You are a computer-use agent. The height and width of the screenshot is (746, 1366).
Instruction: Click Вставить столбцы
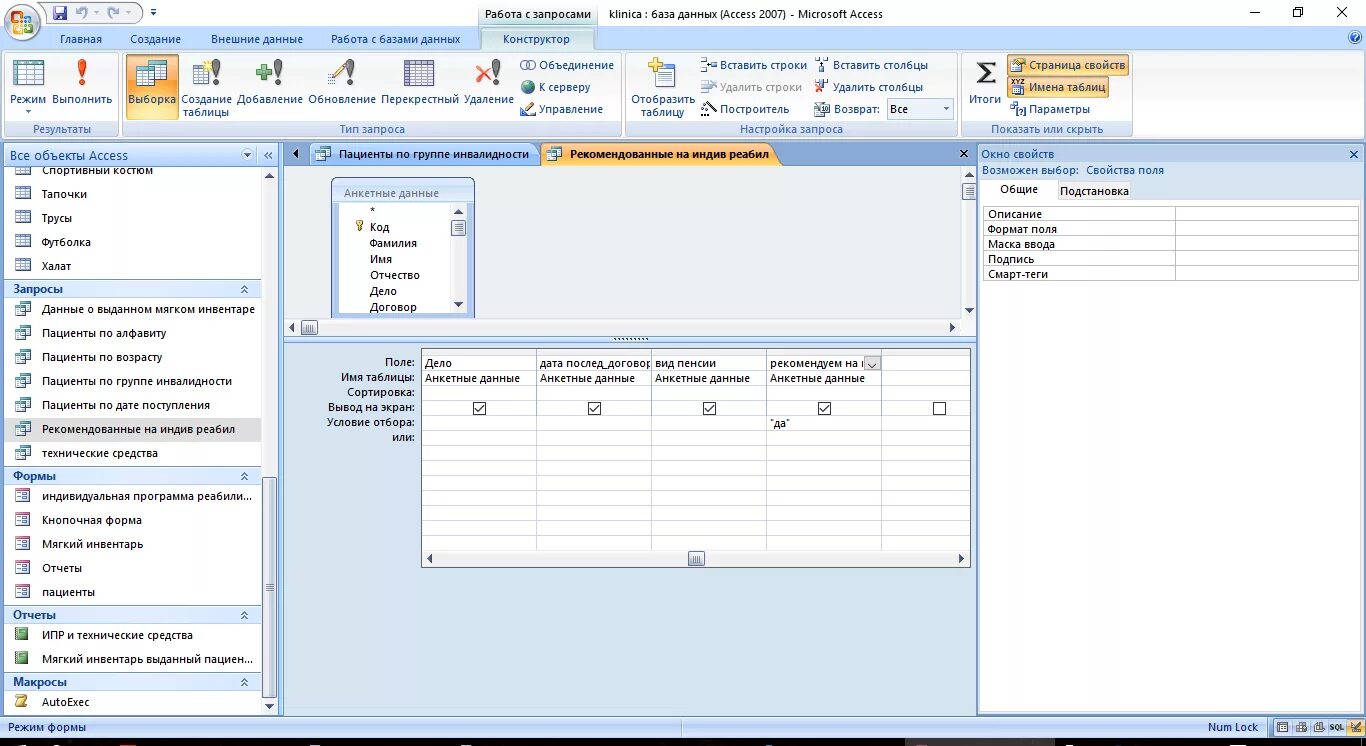pyautogui.click(x=871, y=65)
